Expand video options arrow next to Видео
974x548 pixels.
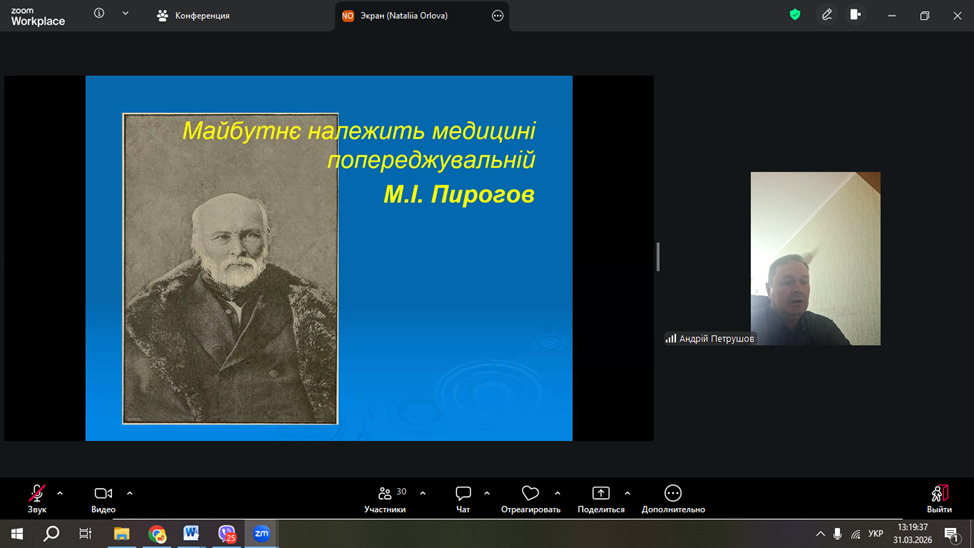point(130,493)
